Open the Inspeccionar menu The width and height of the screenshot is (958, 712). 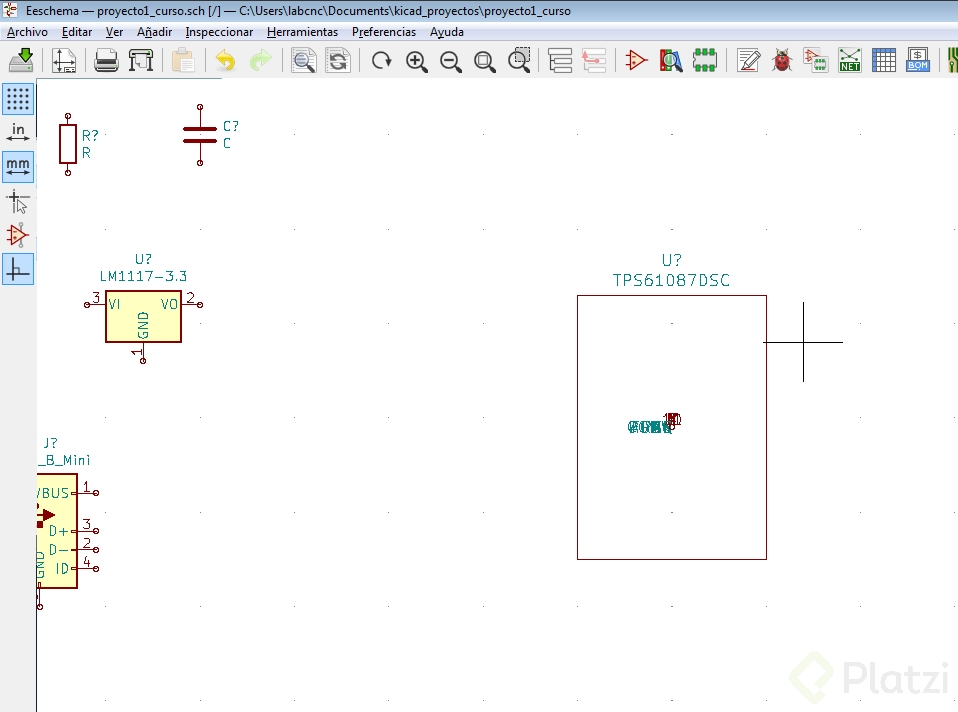(x=219, y=32)
